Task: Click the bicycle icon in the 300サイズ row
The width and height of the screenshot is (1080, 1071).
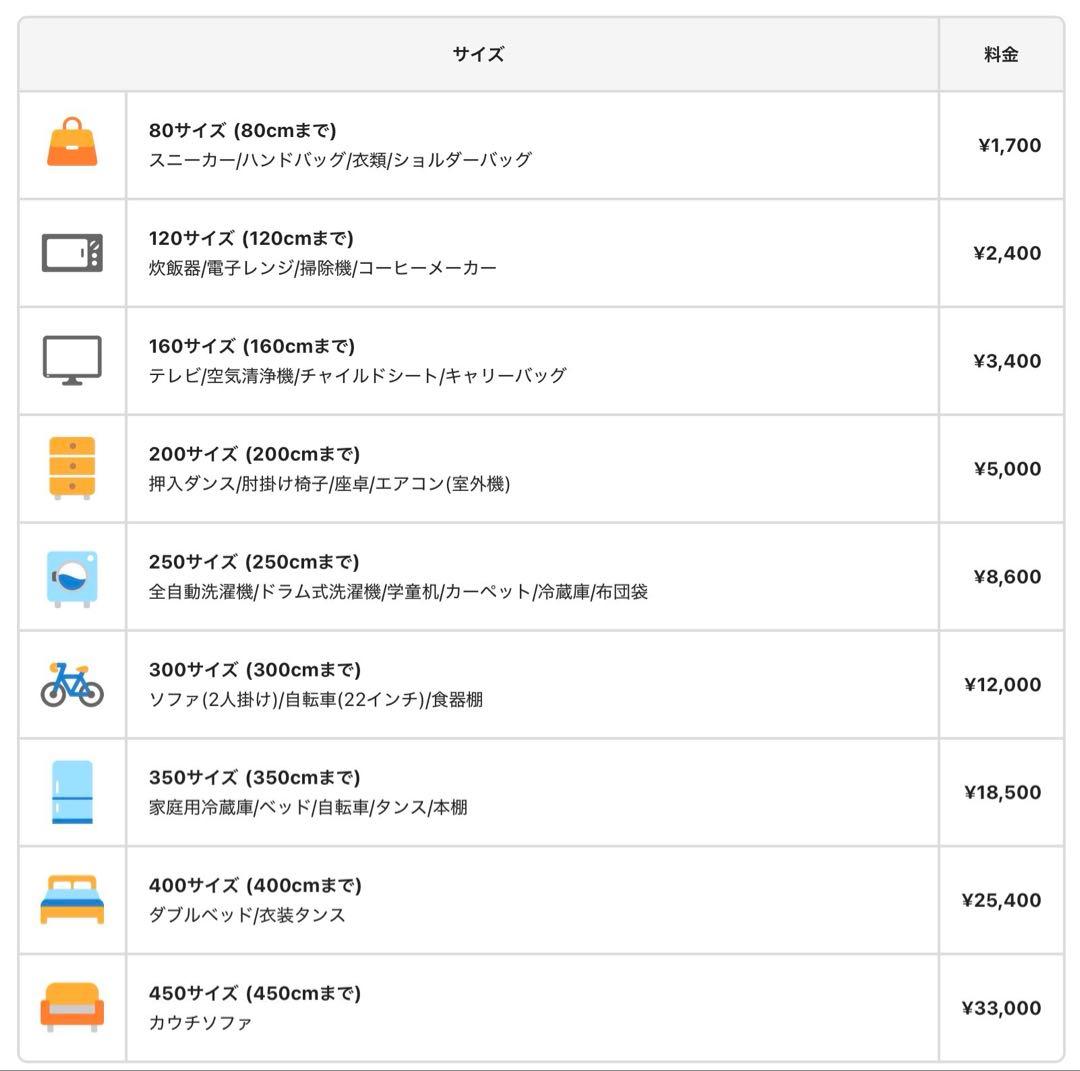Action: (70, 684)
